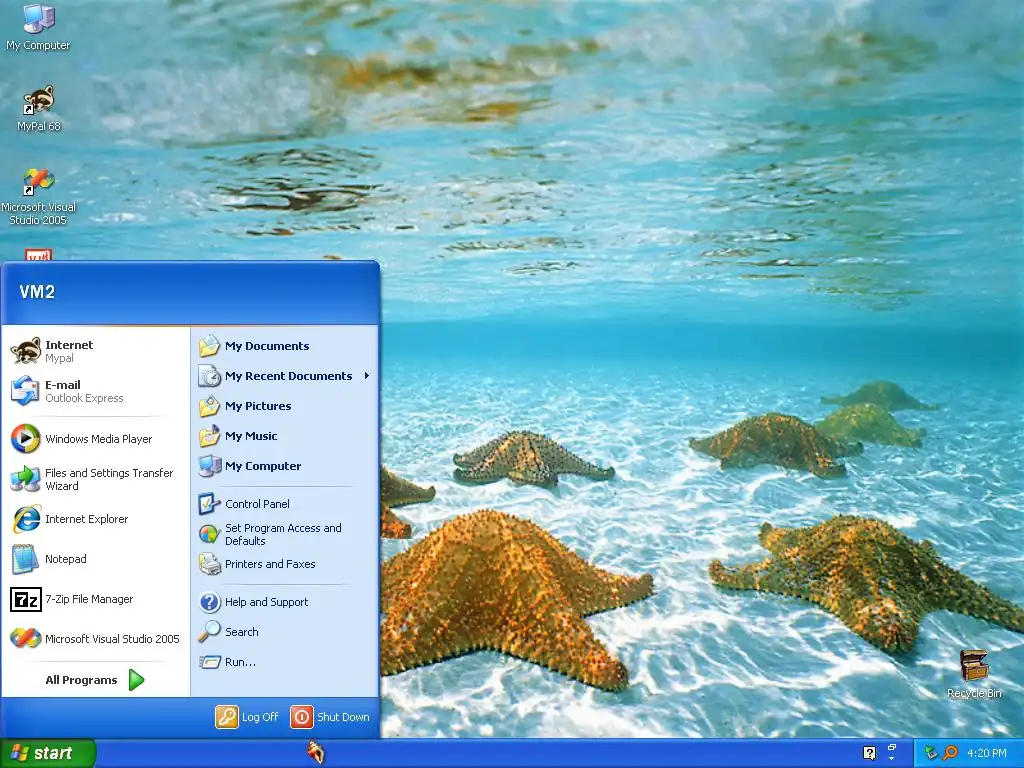
Task: Click the Start button
Action: pyautogui.click(x=48, y=753)
